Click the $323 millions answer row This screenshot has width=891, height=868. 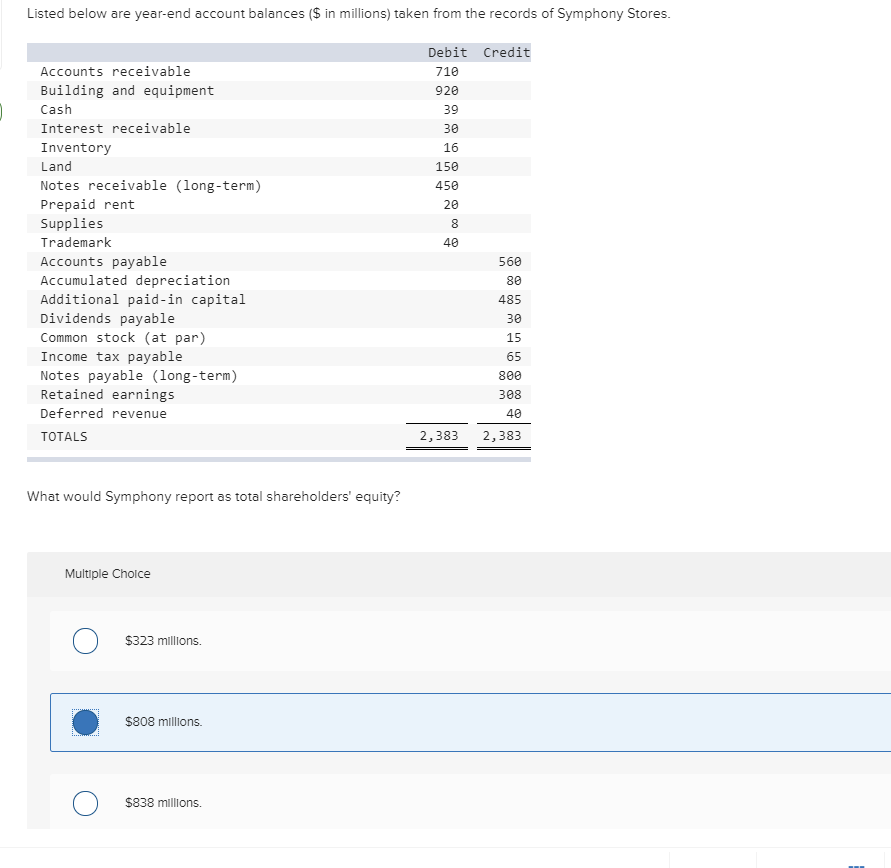tap(300, 640)
